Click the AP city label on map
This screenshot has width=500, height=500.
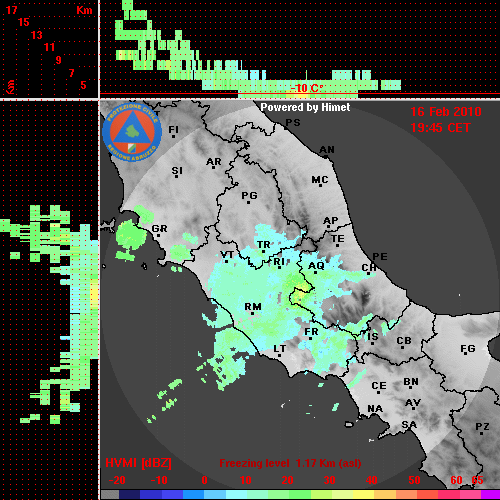(x=330, y=221)
